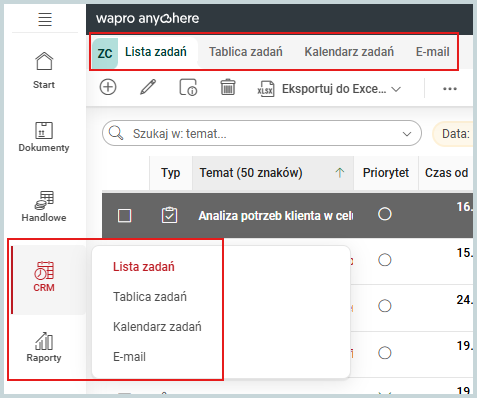Click the wapro anywhere logo
The height and width of the screenshot is (398, 477).
[x=147, y=18]
